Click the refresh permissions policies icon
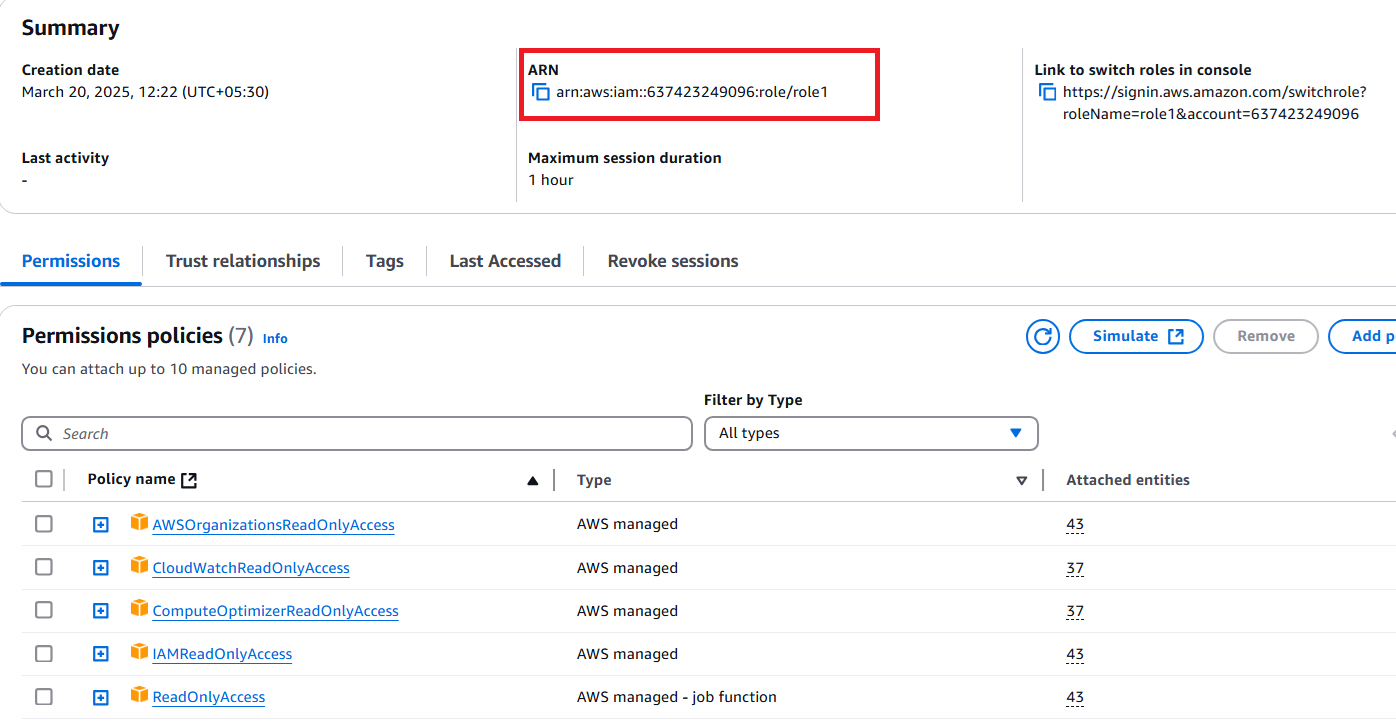This screenshot has width=1396, height=721. [1042, 336]
